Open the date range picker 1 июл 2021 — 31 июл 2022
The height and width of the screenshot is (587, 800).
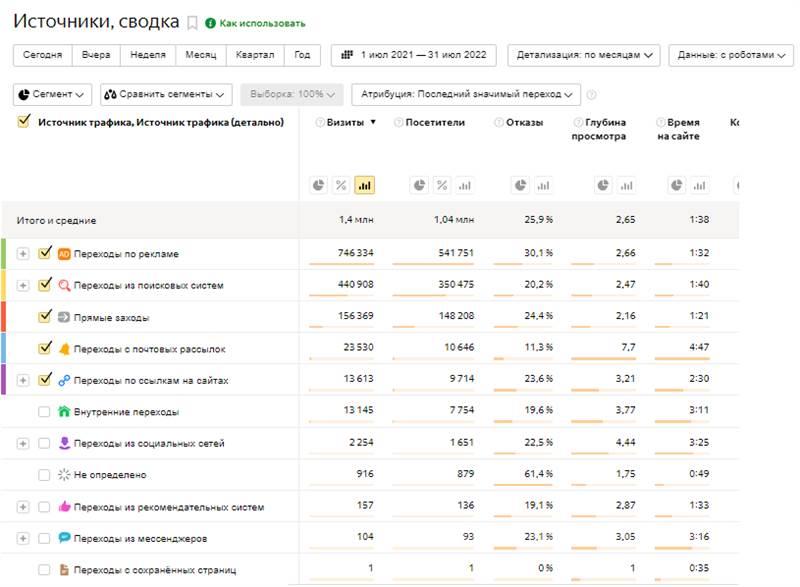click(414, 55)
